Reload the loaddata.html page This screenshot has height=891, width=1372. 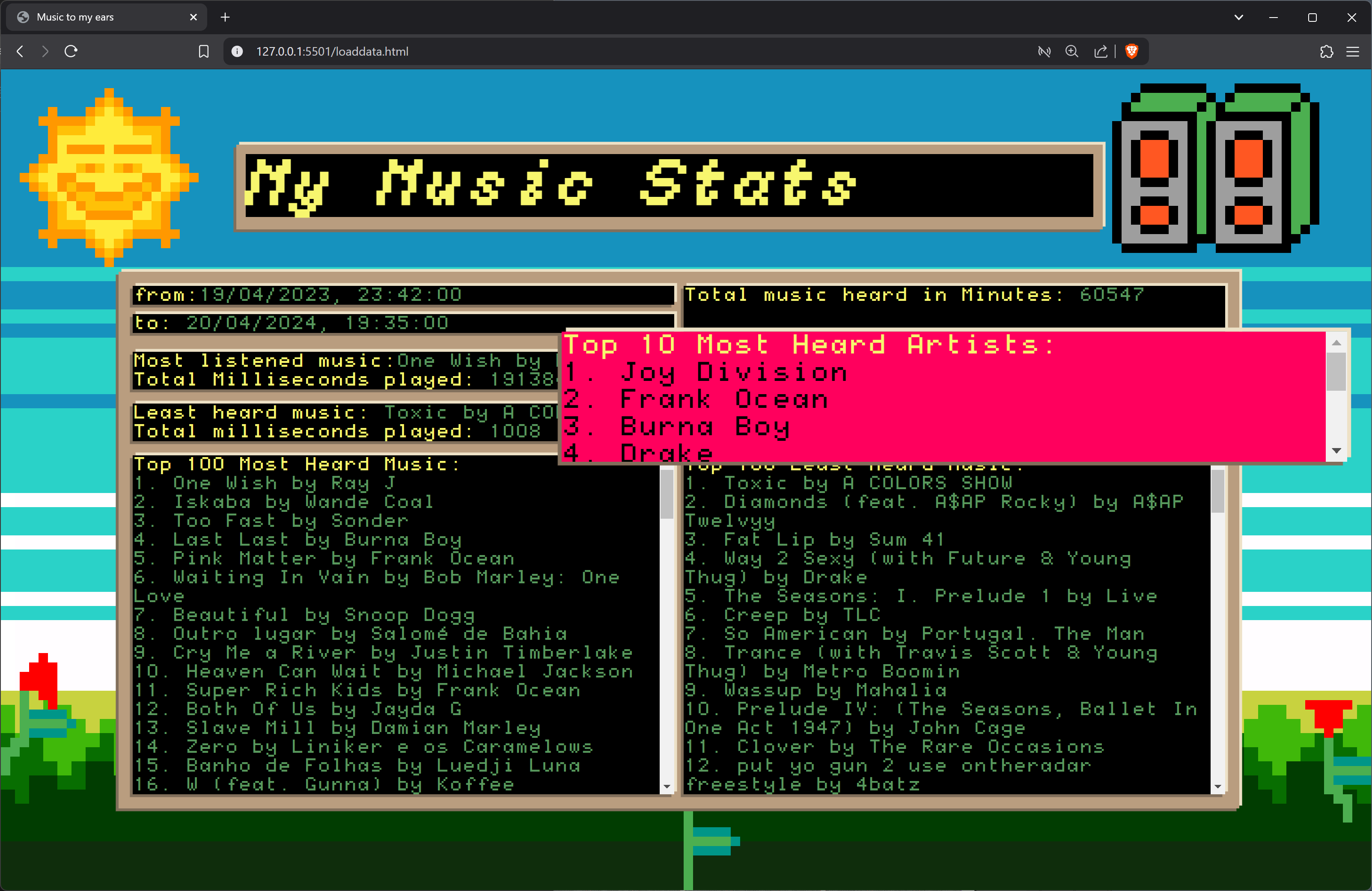click(x=71, y=51)
